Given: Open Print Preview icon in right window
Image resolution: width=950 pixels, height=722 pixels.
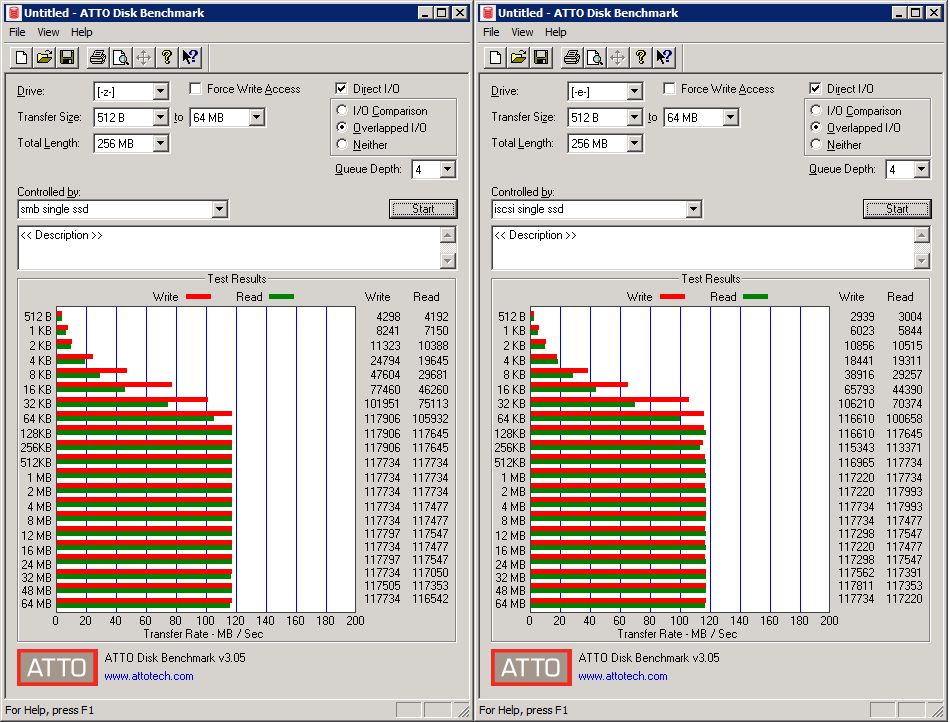Looking at the screenshot, I should pos(594,58).
